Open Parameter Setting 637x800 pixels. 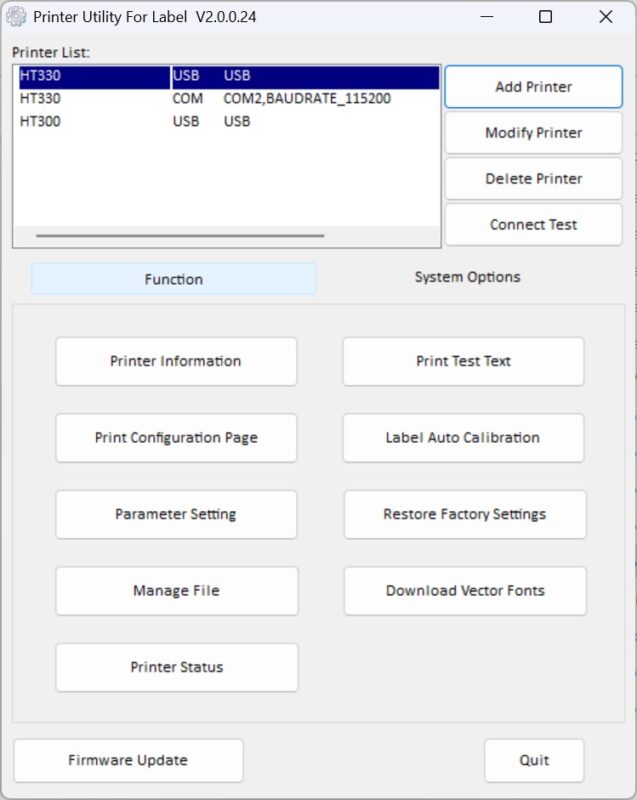pos(176,514)
